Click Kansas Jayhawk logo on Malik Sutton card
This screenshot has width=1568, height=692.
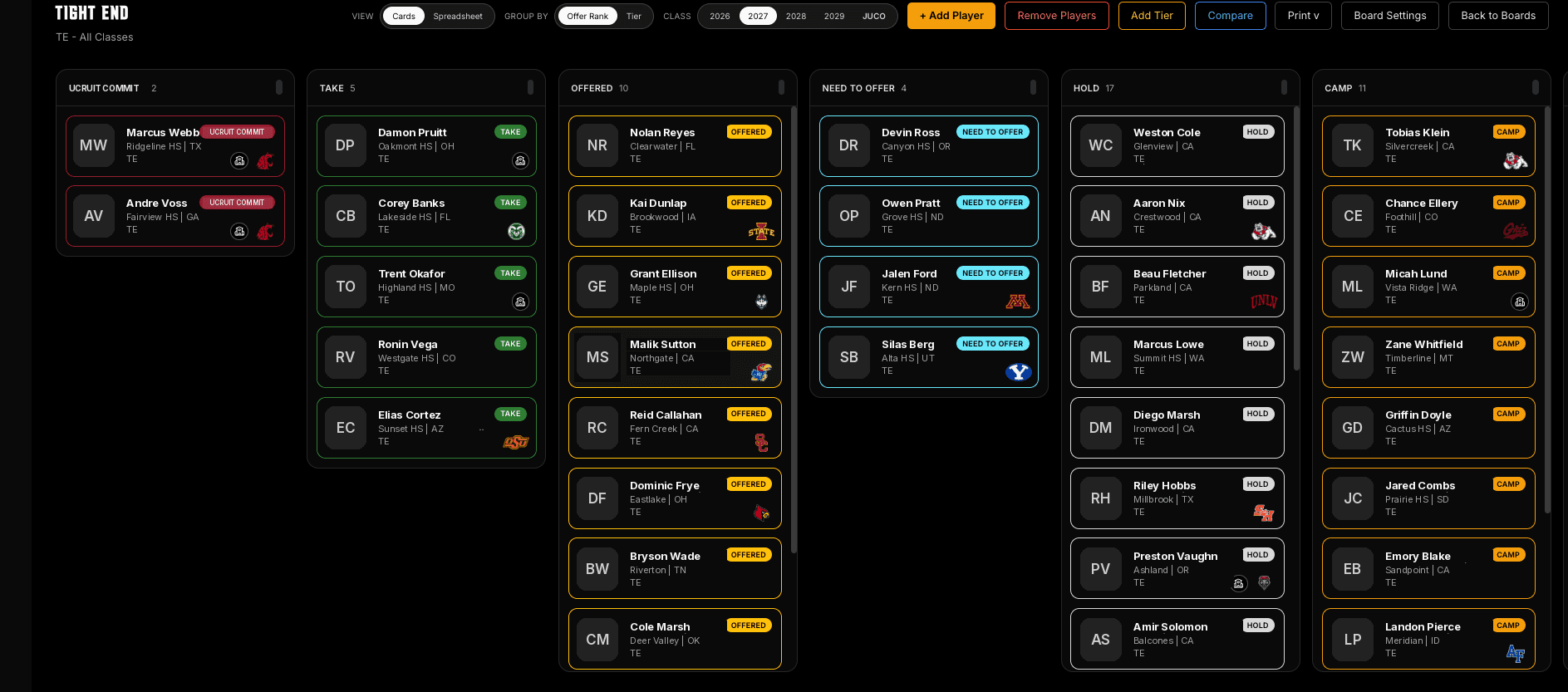click(x=761, y=373)
